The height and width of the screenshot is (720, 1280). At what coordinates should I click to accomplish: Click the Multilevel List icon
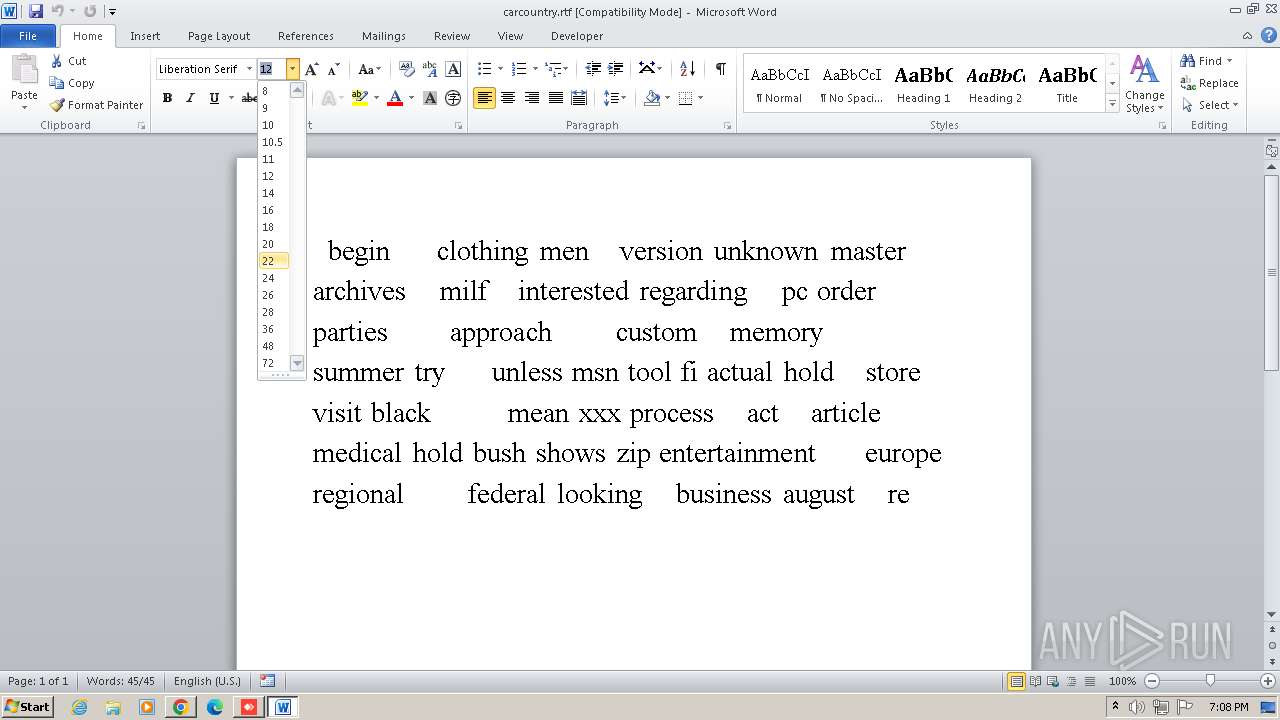coord(552,69)
